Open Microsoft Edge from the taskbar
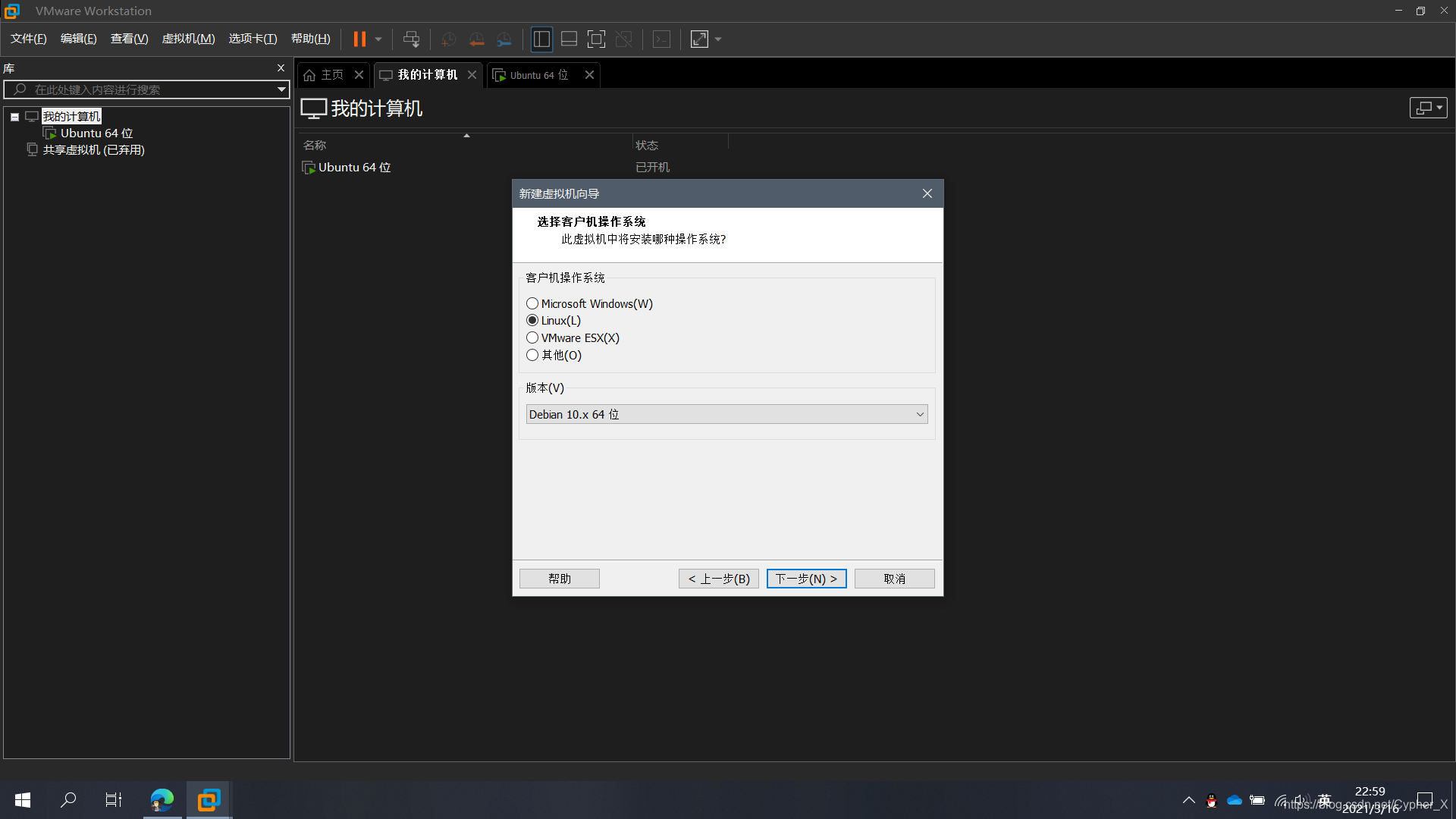The image size is (1456, 819). pyautogui.click(x=162, y=800)
